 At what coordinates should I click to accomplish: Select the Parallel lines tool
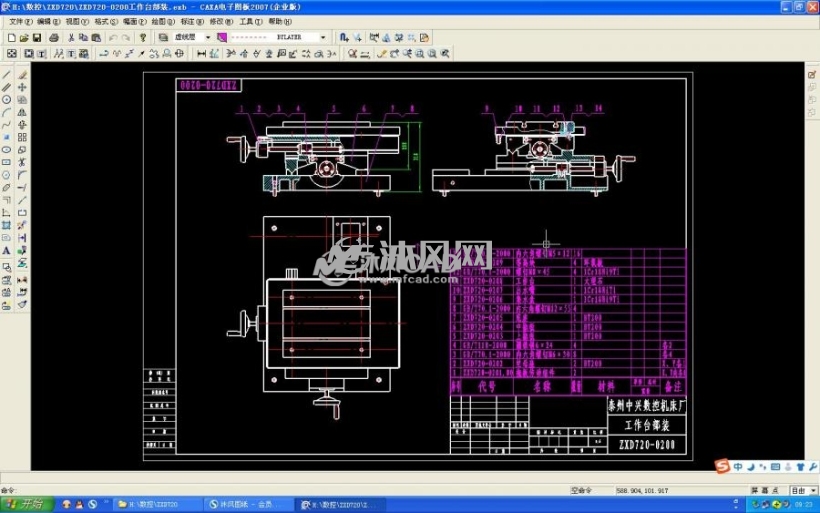[x=6, y=87]
